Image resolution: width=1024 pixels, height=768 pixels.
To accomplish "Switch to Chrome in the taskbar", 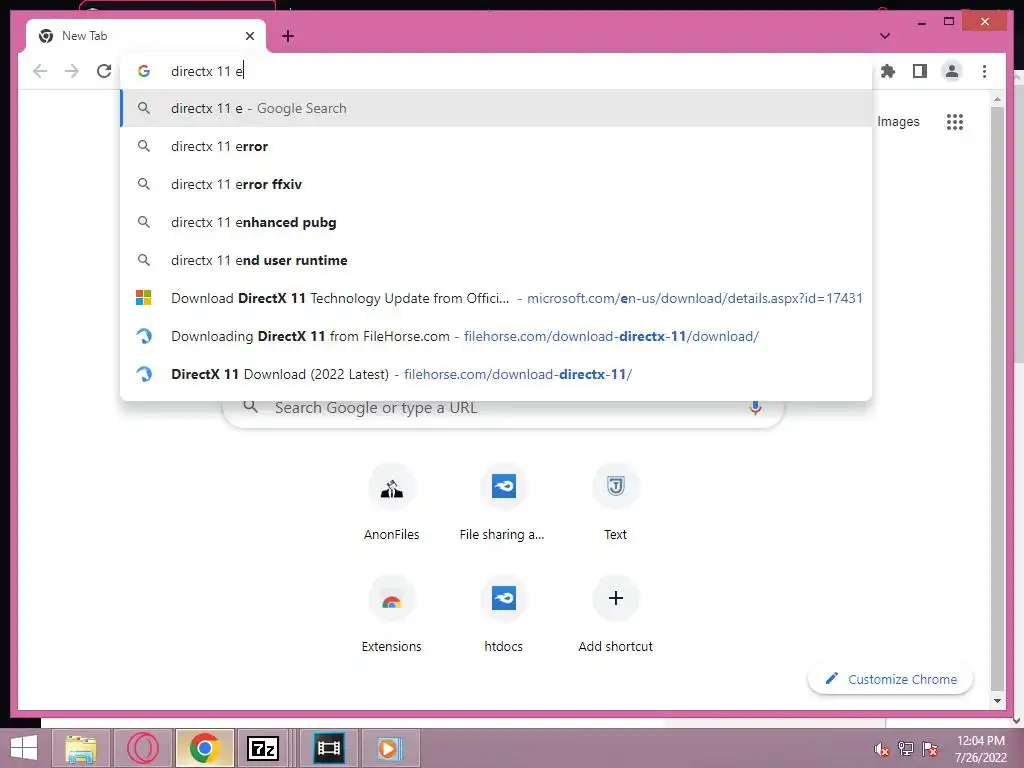I will coord(204,748).
